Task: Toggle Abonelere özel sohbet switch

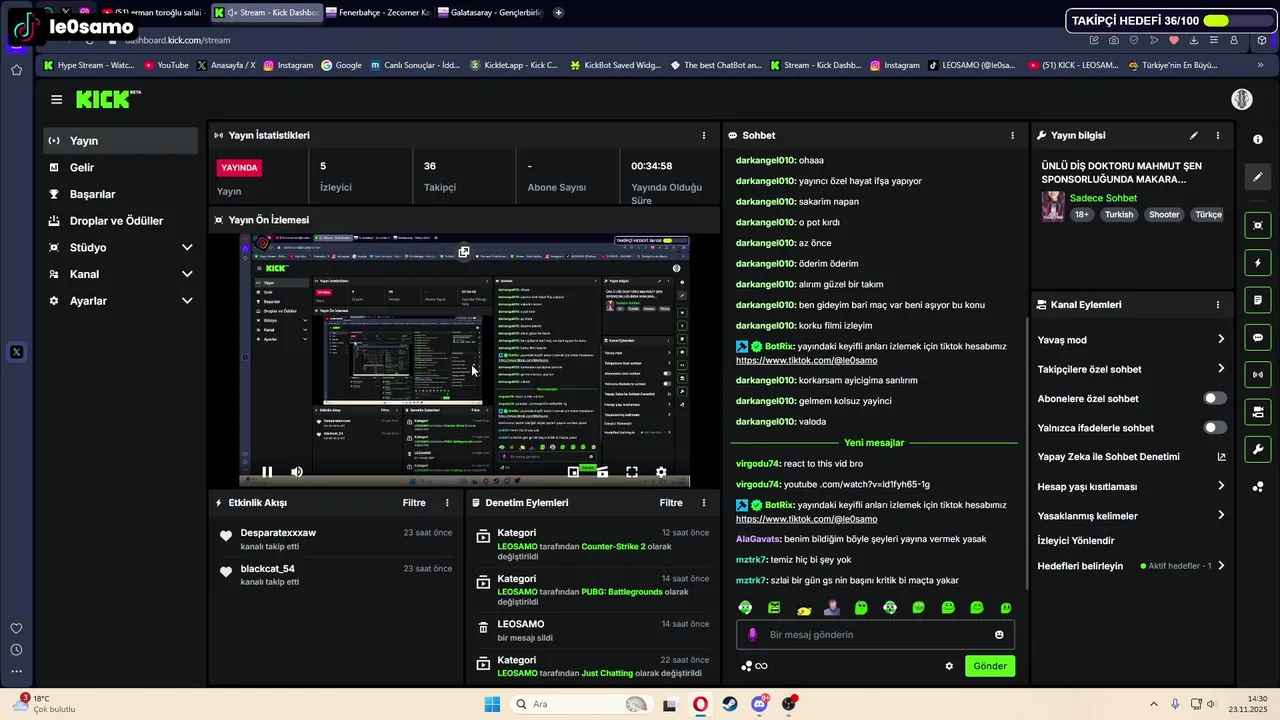Action: [1214, 398]
